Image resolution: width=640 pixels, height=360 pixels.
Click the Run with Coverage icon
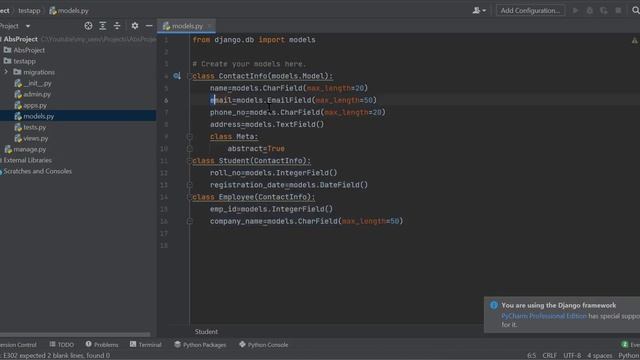pos(604,11)
